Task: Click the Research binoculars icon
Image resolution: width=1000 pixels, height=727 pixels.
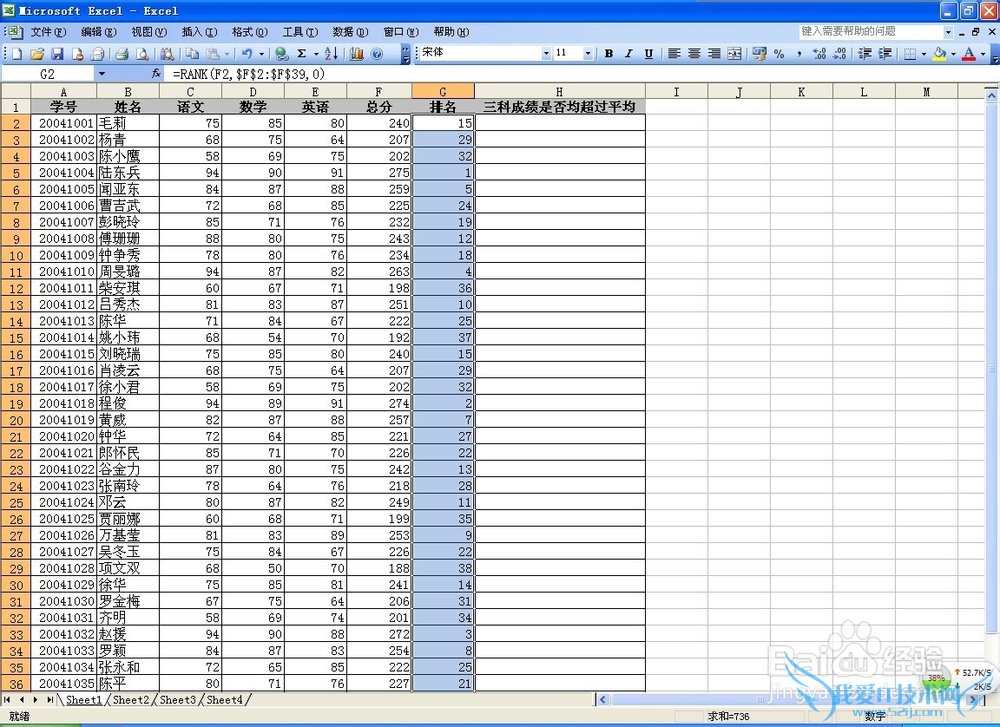Action: point(168,54)
